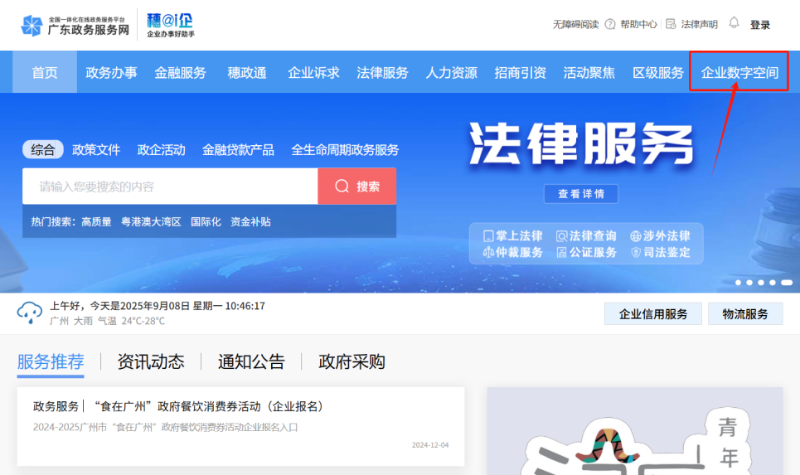Click the search keyword input field
The height and width of the screenshot is (475, 800).
click(170, 186)
